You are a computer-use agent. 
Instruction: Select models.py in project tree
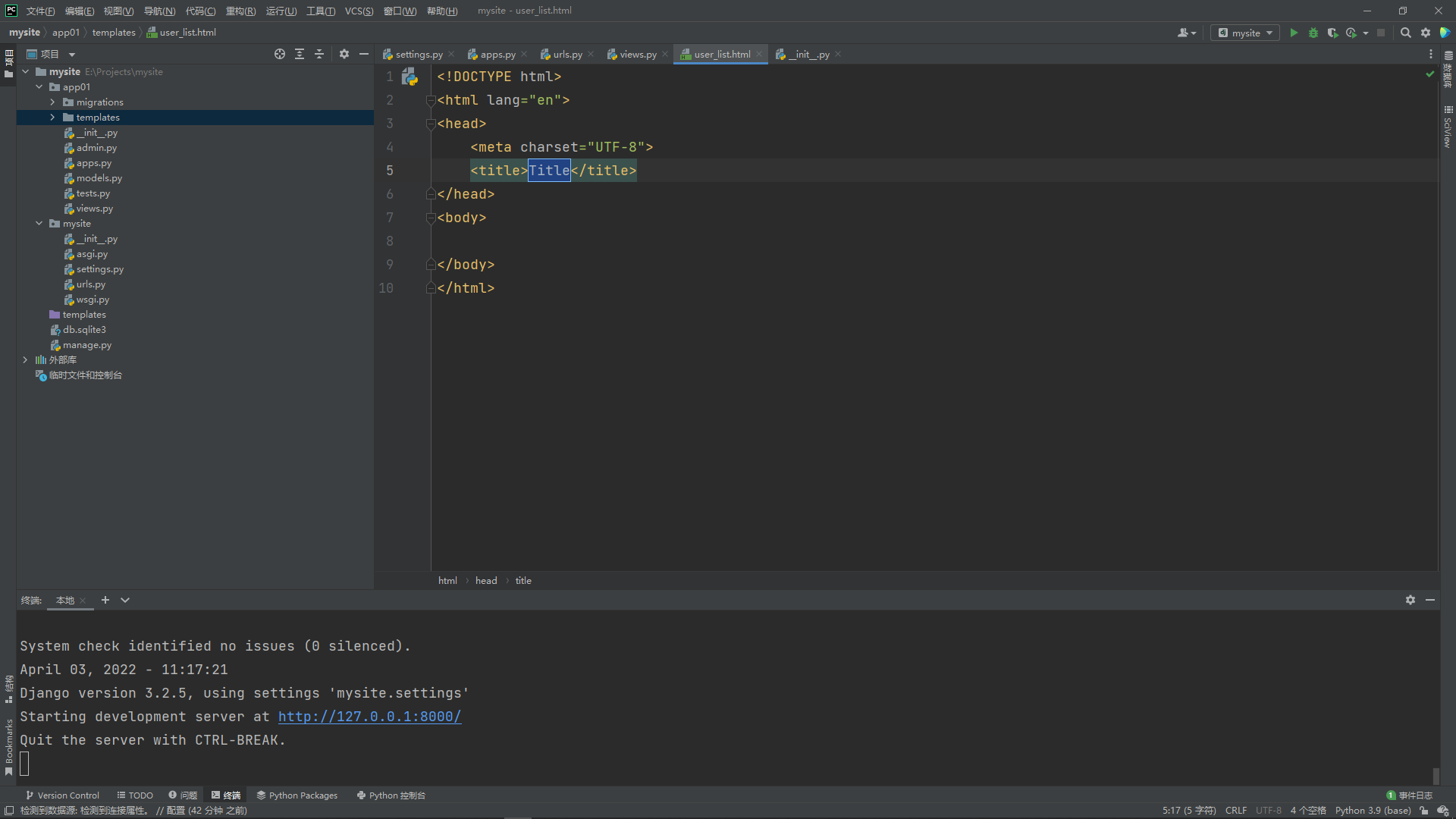coord(99,178)
